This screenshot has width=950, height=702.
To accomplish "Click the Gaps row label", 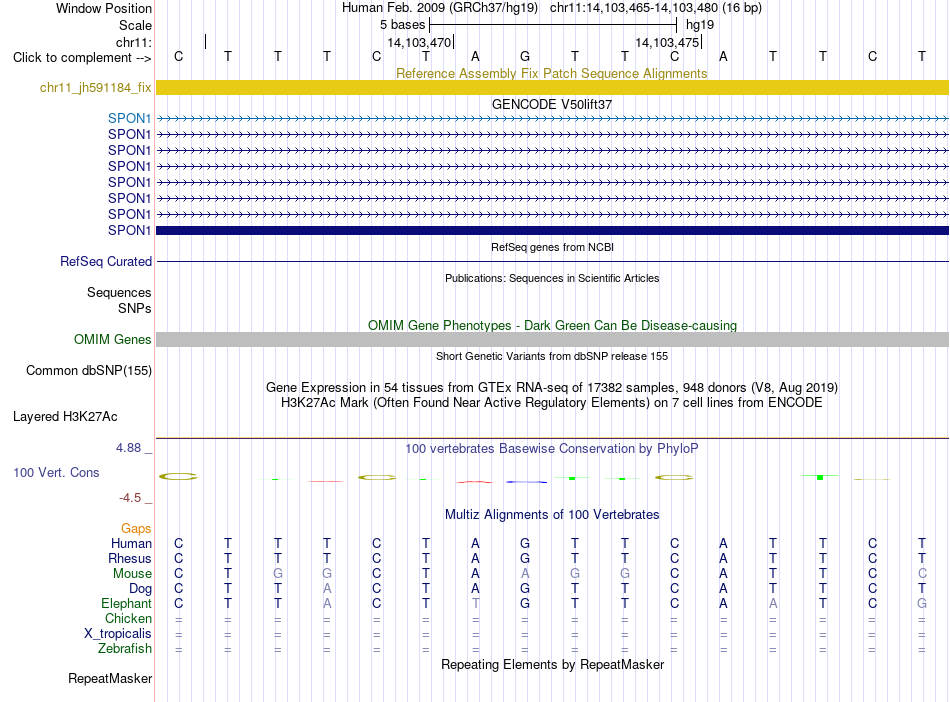I will (x=136, y=529).
